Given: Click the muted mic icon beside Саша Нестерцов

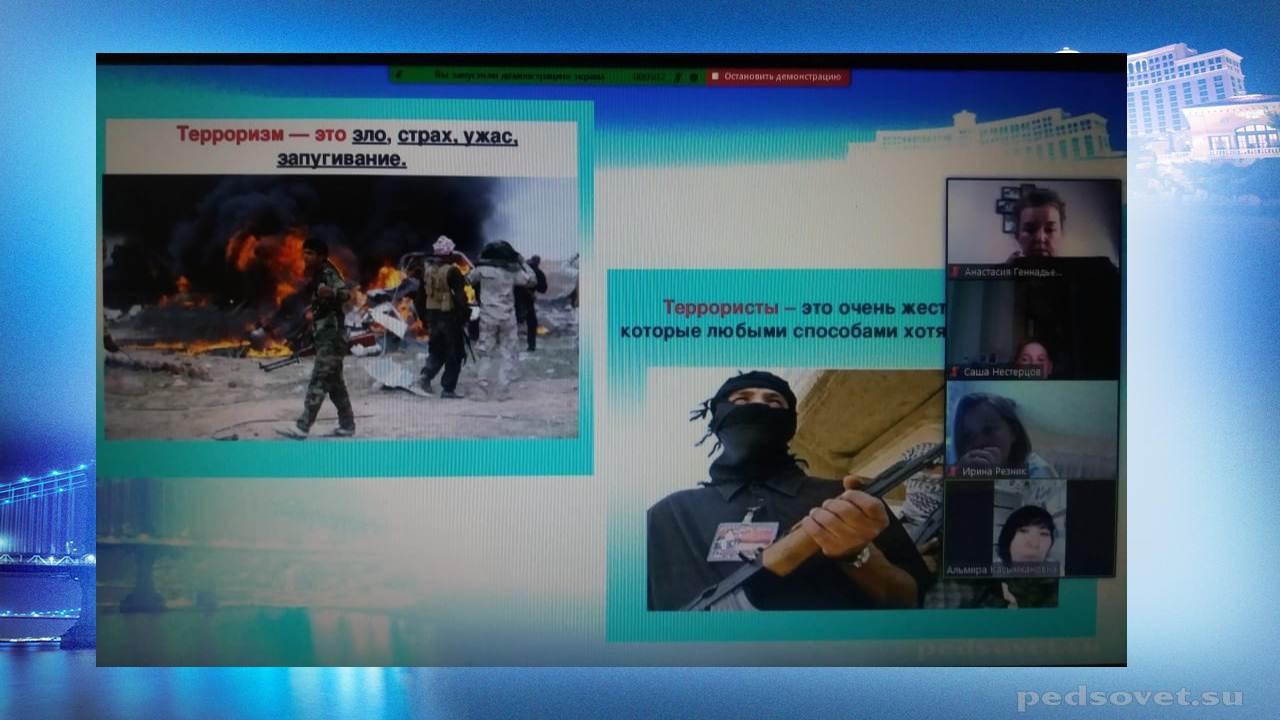Looking at the screenshot, I should (955, 371).
